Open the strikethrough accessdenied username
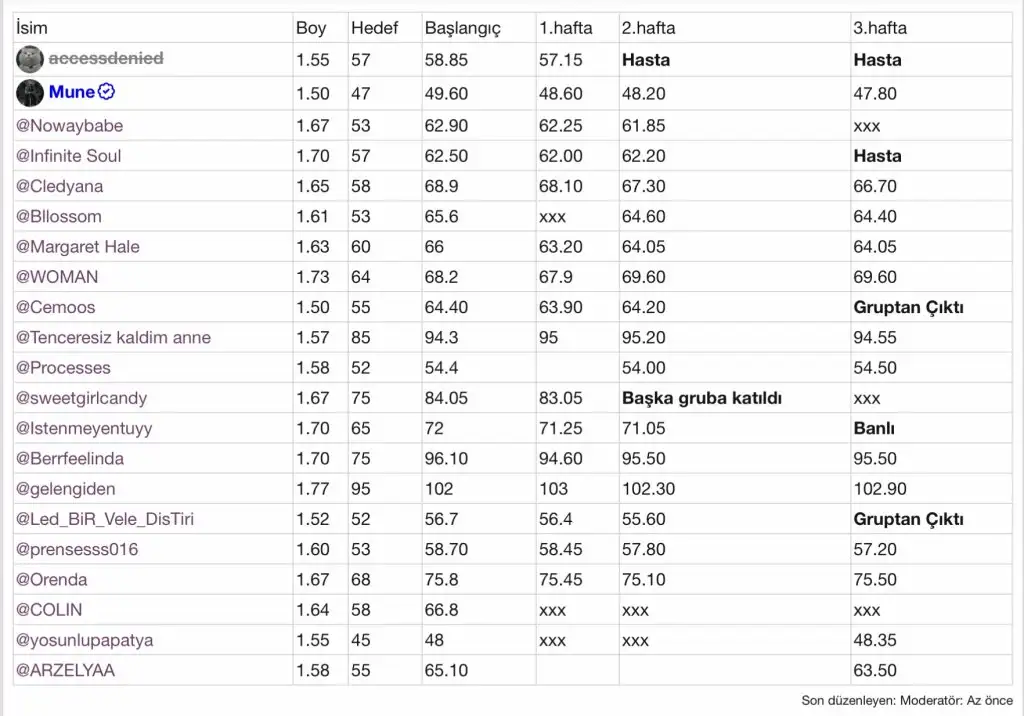Viewport: 1024px width, 716px height. coord(106,59)
